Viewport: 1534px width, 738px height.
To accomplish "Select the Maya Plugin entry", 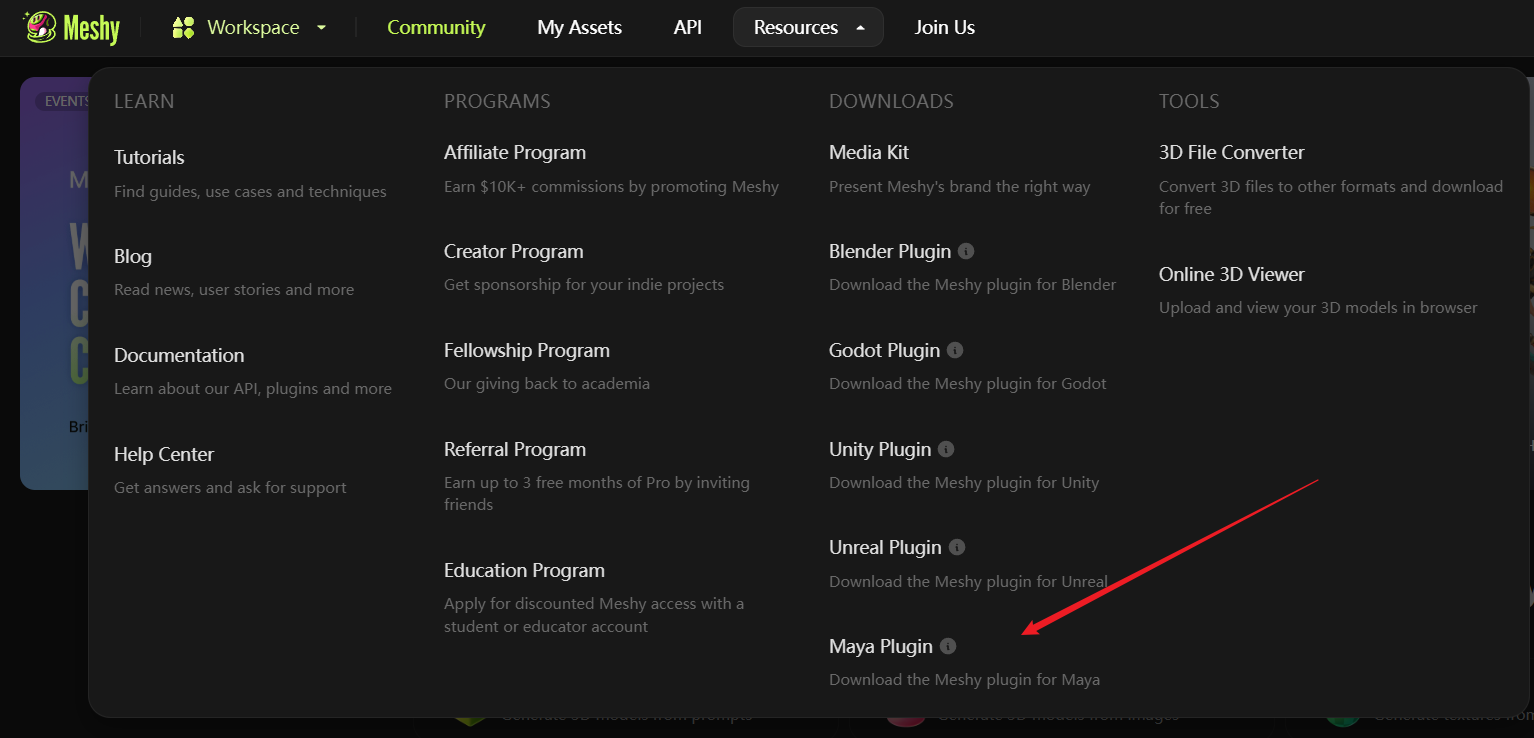I will point(881,646).
